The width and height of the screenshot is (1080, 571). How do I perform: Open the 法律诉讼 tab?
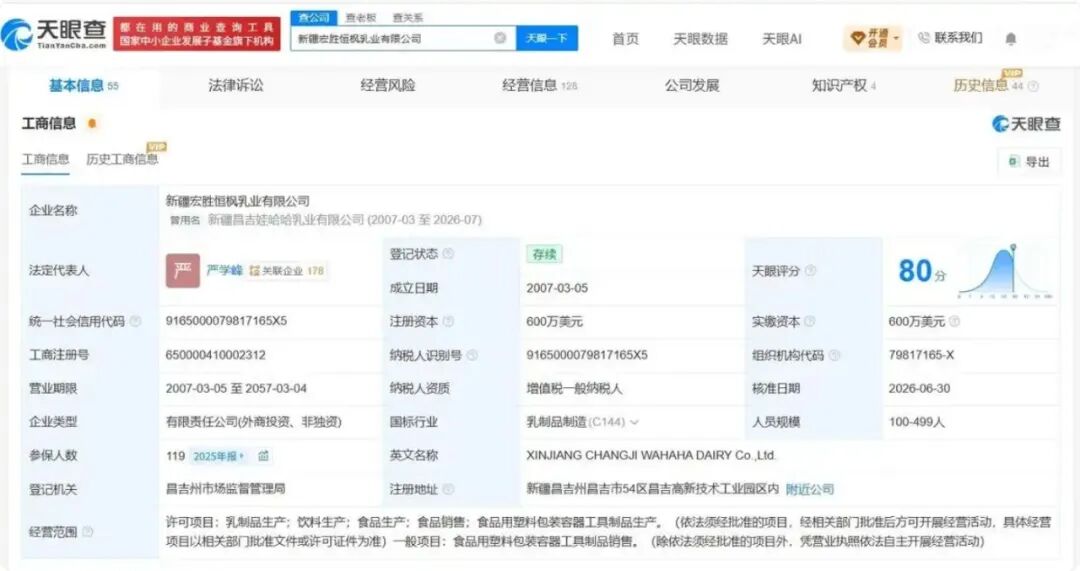click(x=236, y=85)
